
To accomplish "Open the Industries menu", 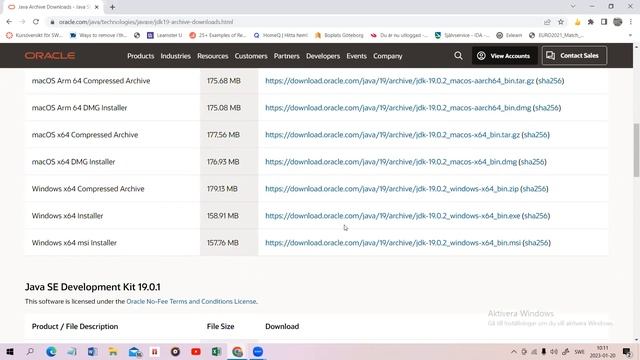I will [176, 56].
